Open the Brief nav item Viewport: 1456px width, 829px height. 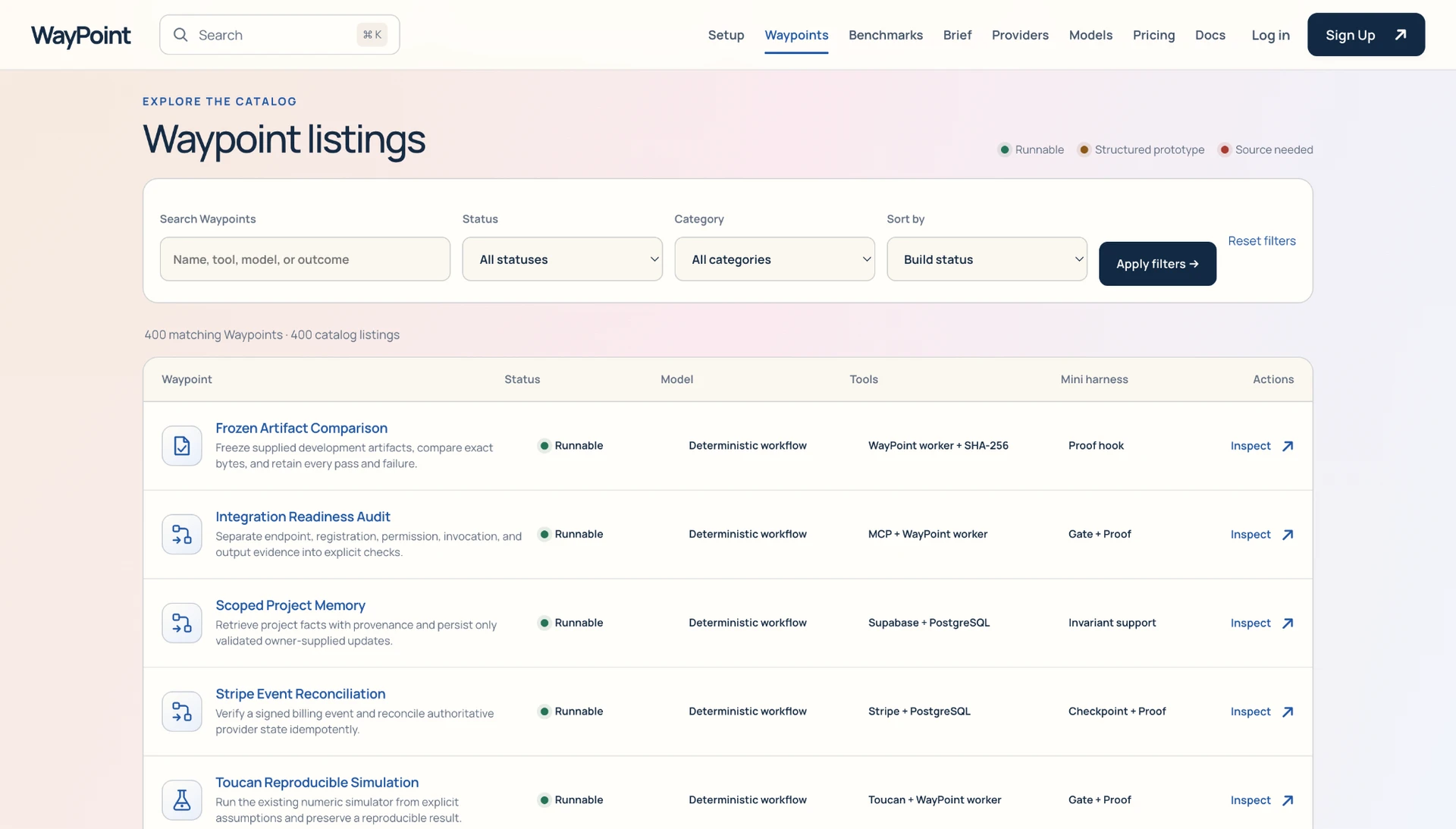coord(957,35)
